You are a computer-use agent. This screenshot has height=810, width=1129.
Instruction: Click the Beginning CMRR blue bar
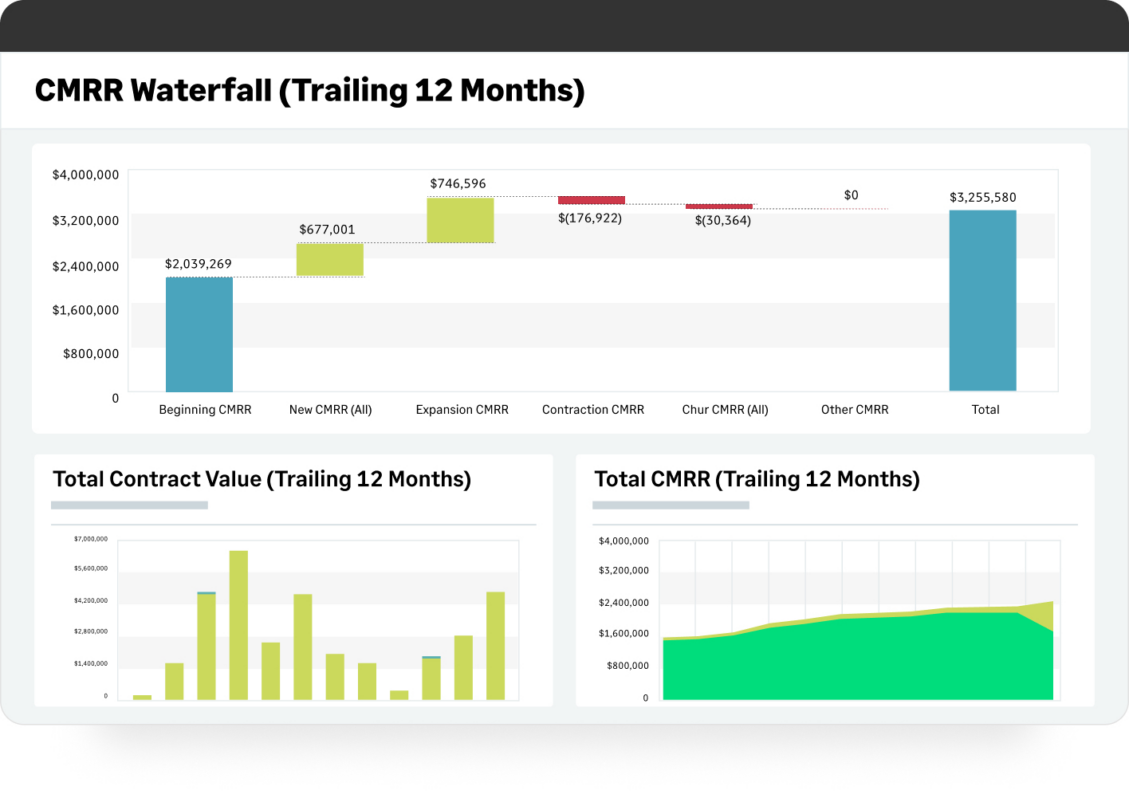point(199,334)
